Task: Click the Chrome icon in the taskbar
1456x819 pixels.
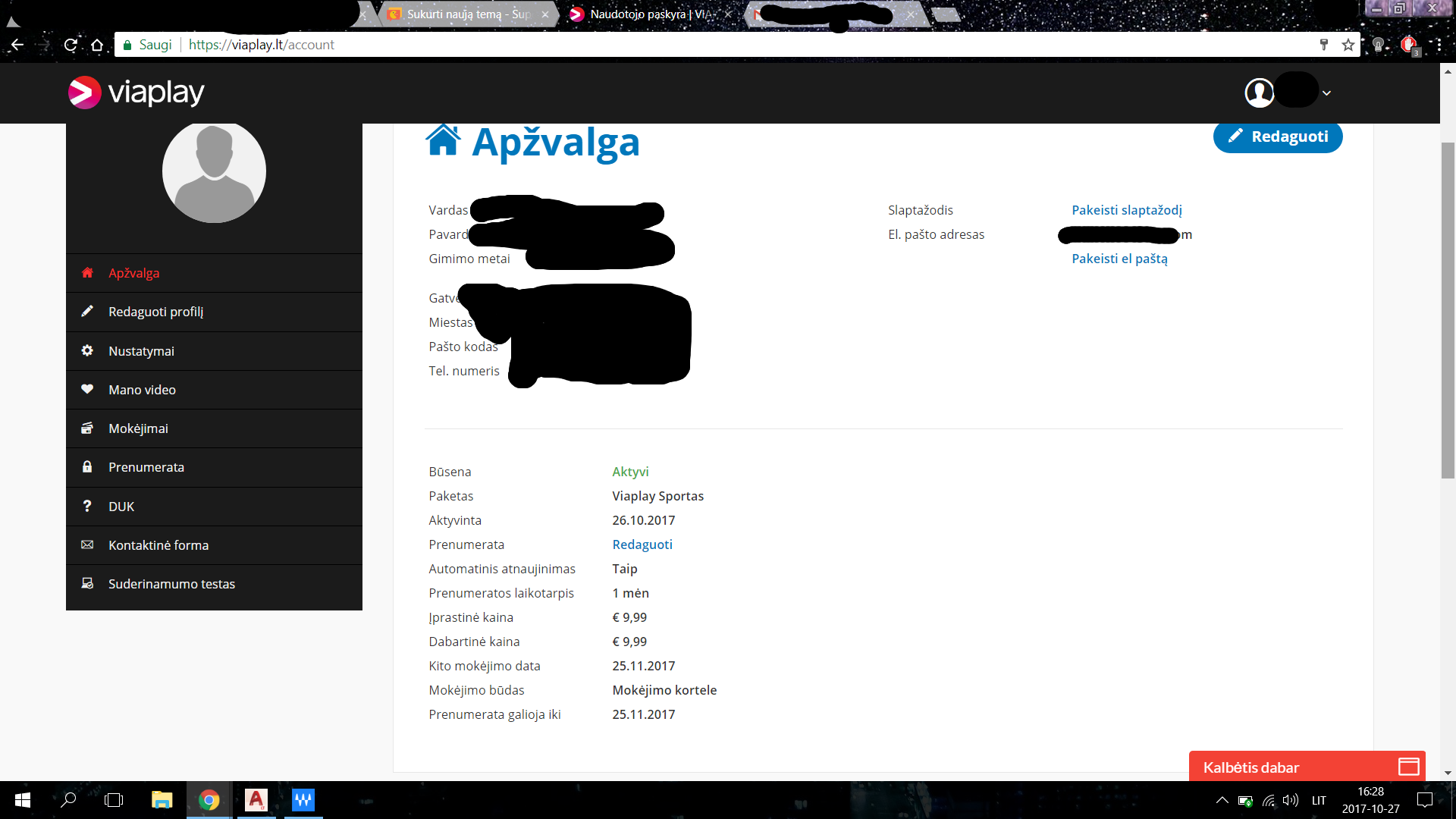Action: click(209, 800)
